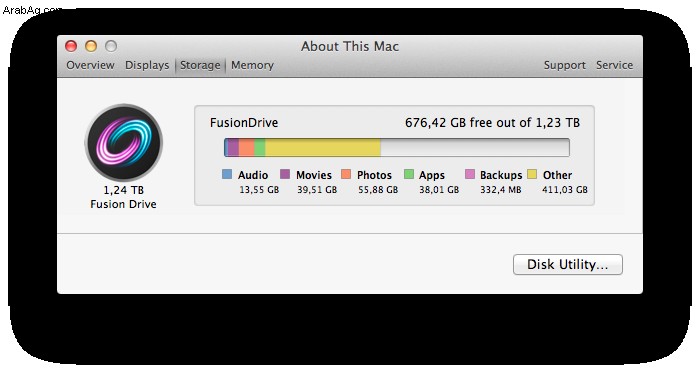Click the blue Audio legend swatch
The width and height of the screenshot is (700, 373).
227,174
